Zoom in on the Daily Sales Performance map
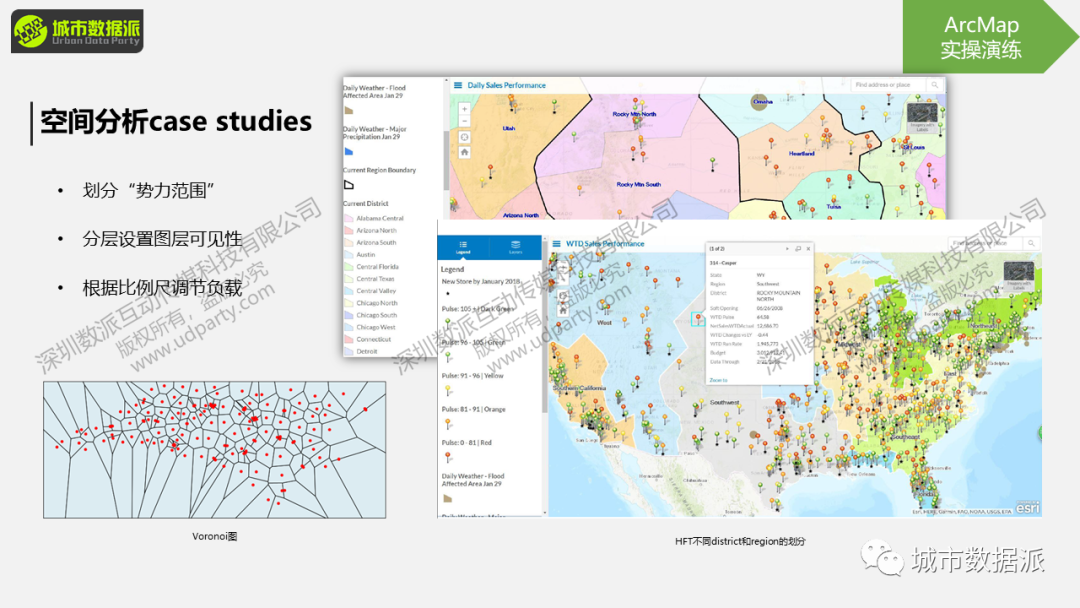 point(464,109)
